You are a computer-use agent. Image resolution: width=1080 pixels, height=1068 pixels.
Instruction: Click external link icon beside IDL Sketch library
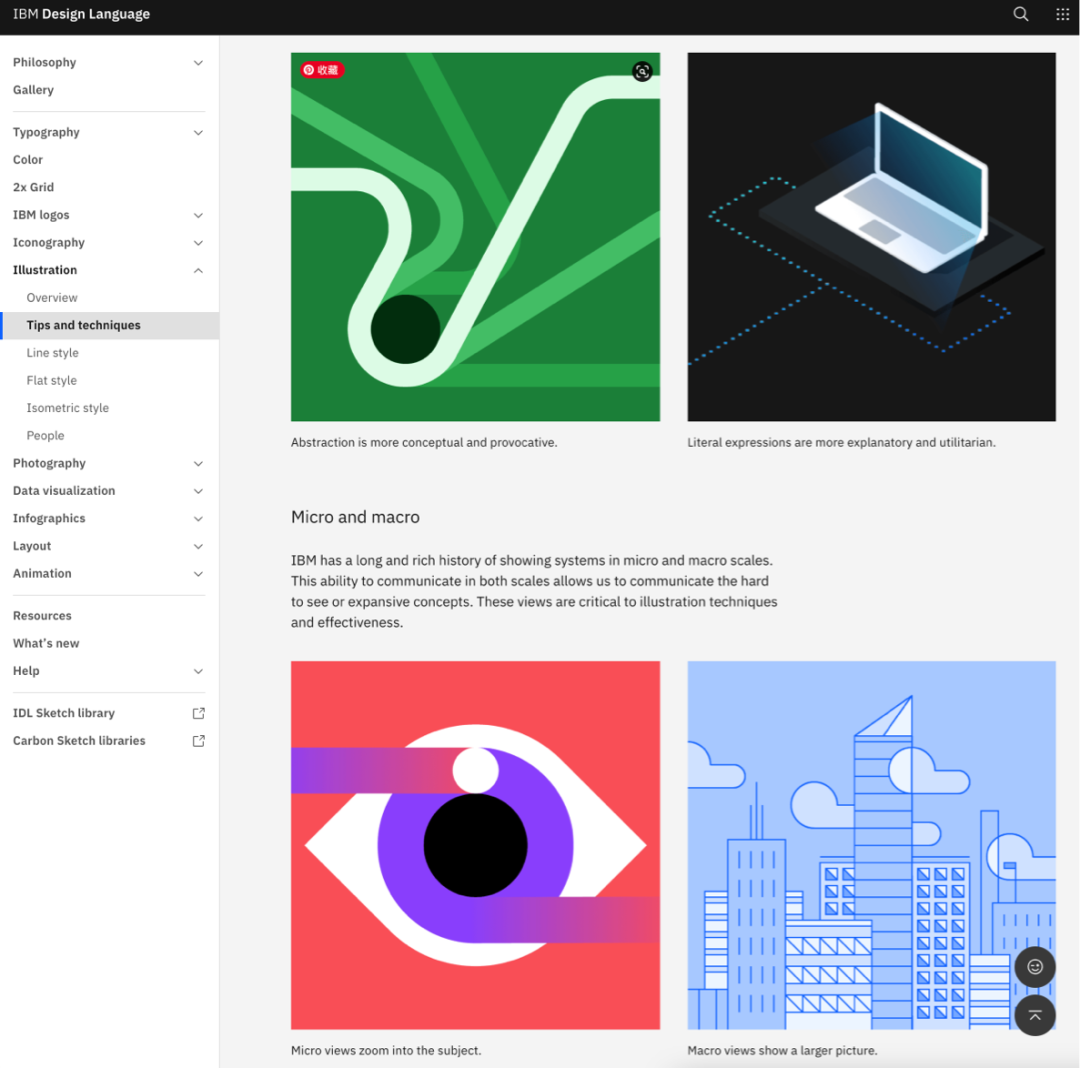pos(198,713)
